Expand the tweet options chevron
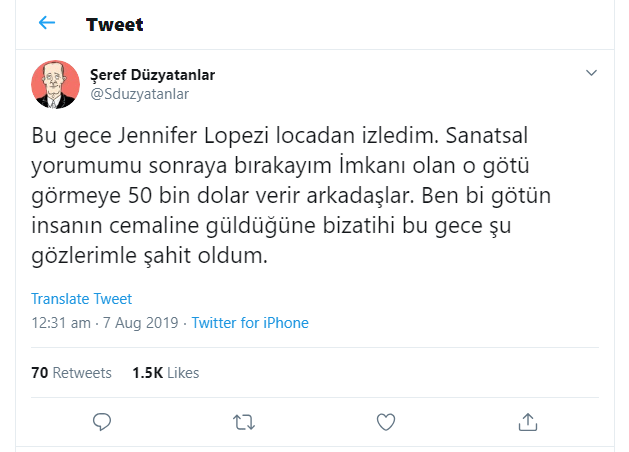The image size is (629, 452). [x=591, y=74]
